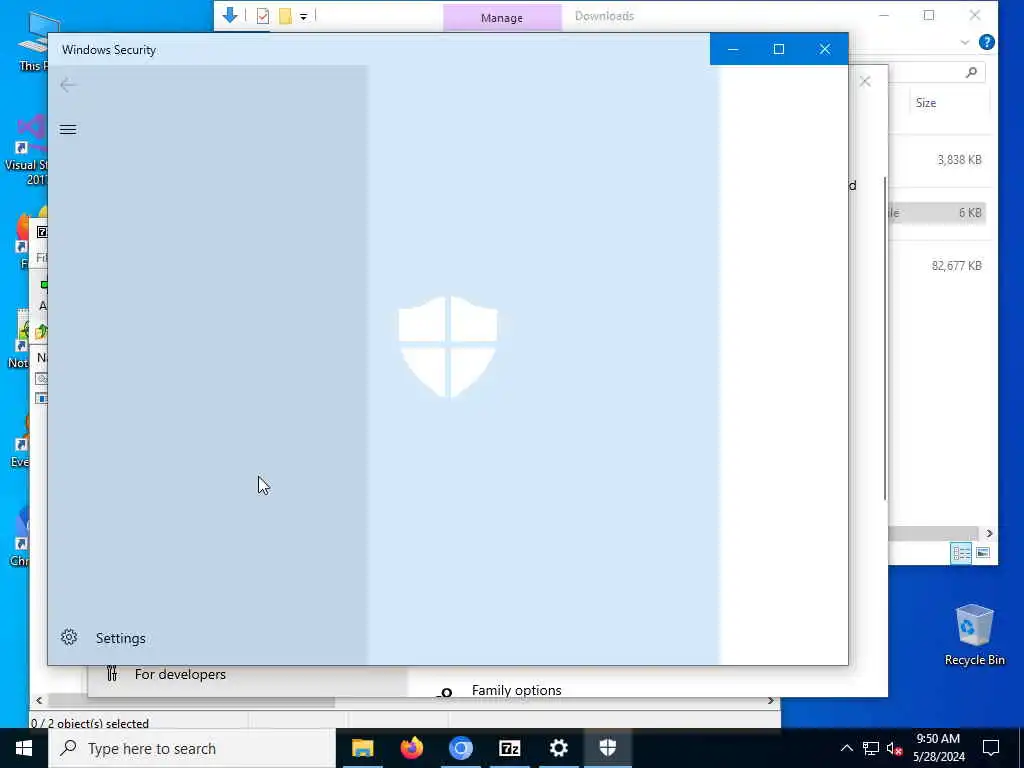The image size is (1024, 768).
Task: Close the Settings window behind Windows Security
Action: (865, 82)
